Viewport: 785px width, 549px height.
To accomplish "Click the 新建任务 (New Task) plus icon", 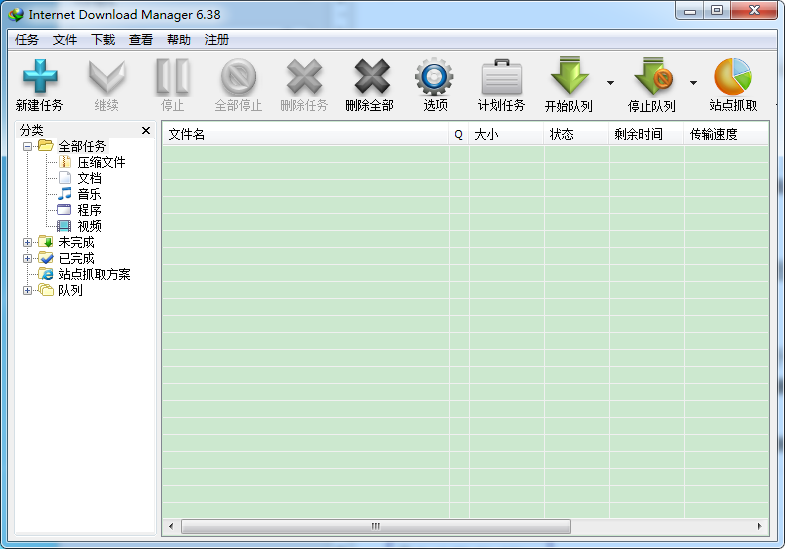I will coord(39,77).
